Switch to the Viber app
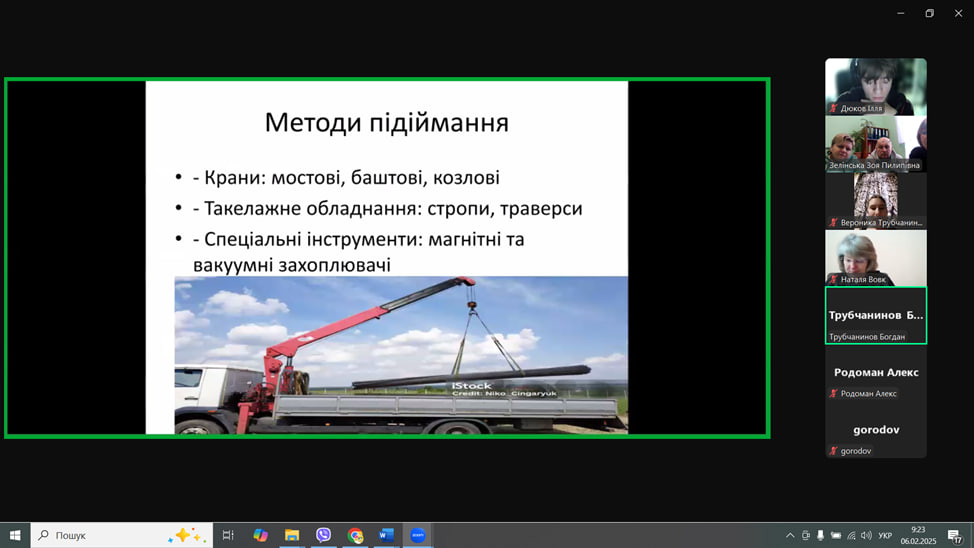 point(323,535)
